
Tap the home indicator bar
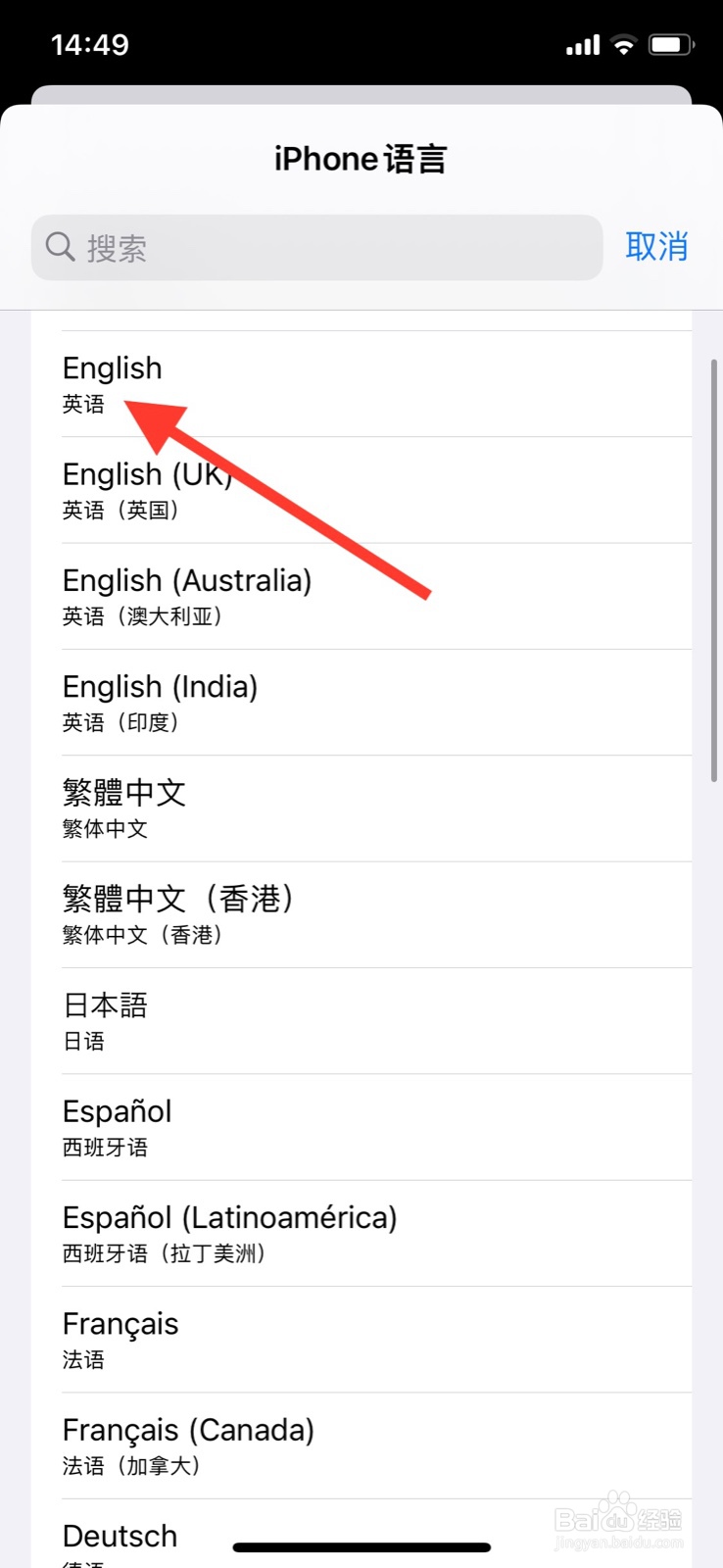point(361,1547)
